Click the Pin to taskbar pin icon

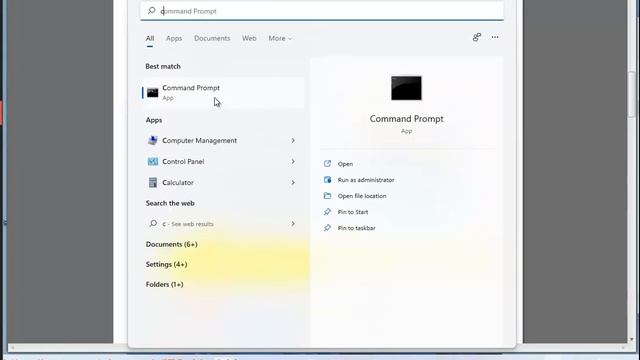point(327,228)
